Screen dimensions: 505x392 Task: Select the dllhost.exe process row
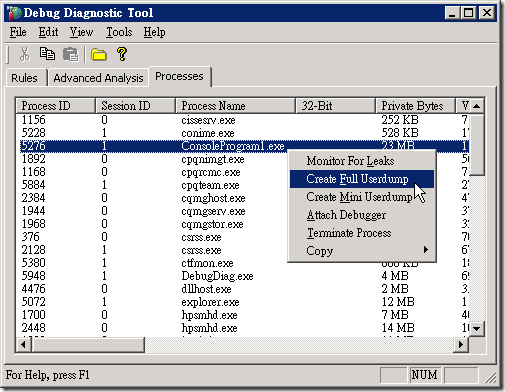coord(242,289)
